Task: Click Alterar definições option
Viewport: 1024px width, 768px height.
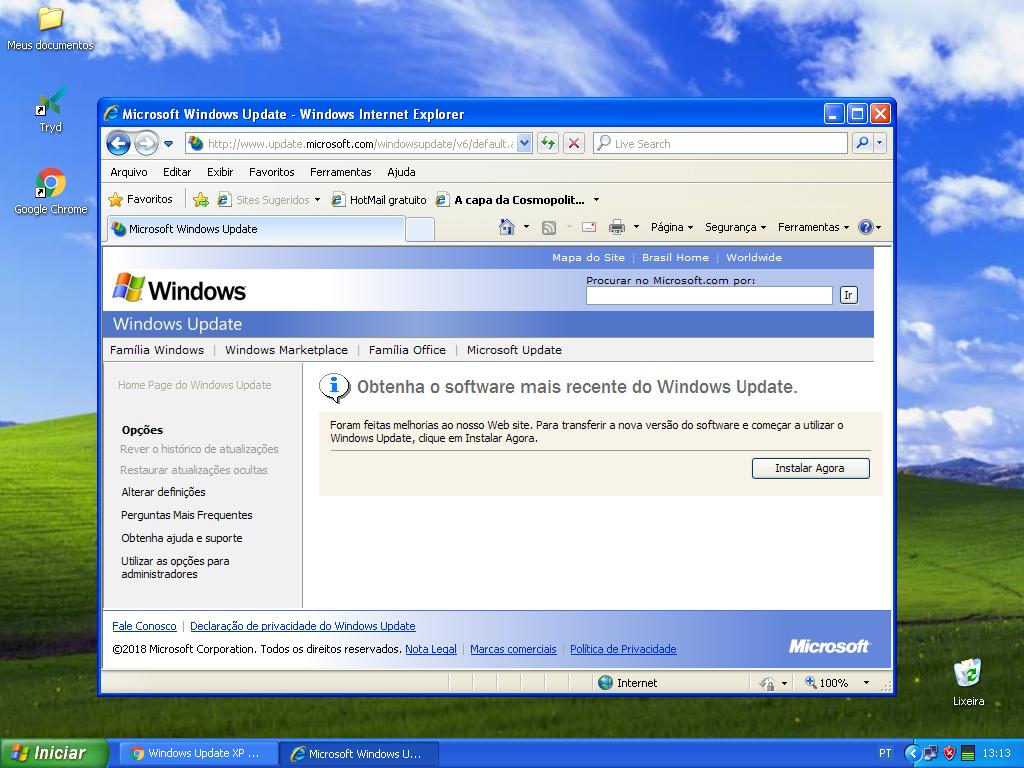Action: [x=163, y=492]
